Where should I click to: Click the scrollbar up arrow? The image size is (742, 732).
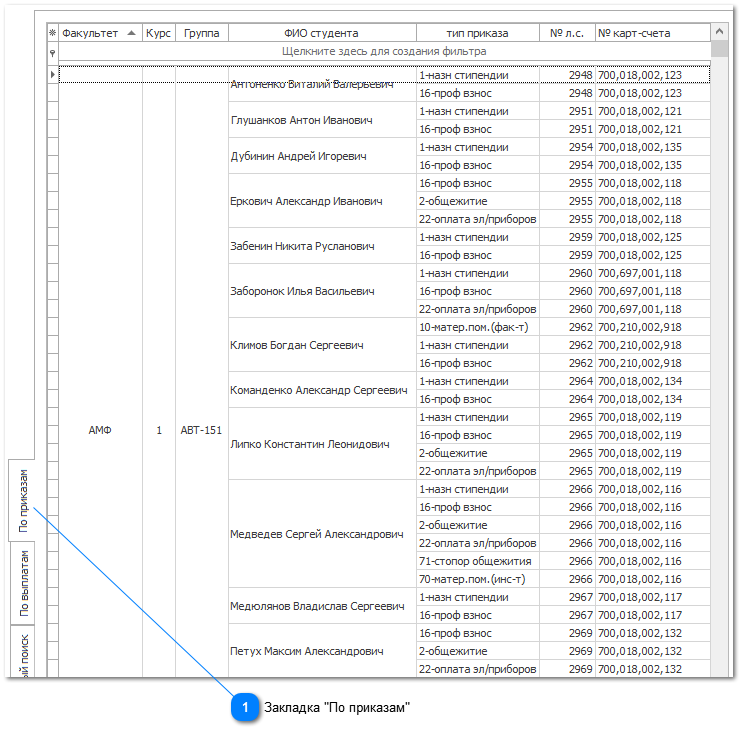(x=719, y=32)
